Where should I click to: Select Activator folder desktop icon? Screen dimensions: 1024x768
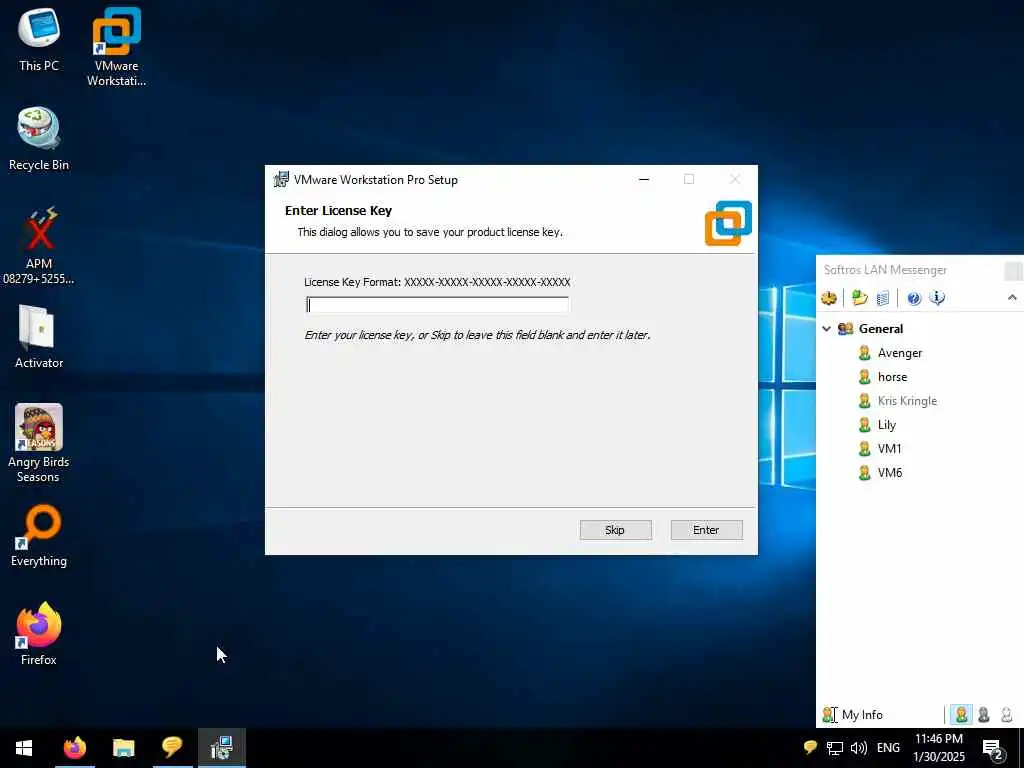[x=39, y=337]
